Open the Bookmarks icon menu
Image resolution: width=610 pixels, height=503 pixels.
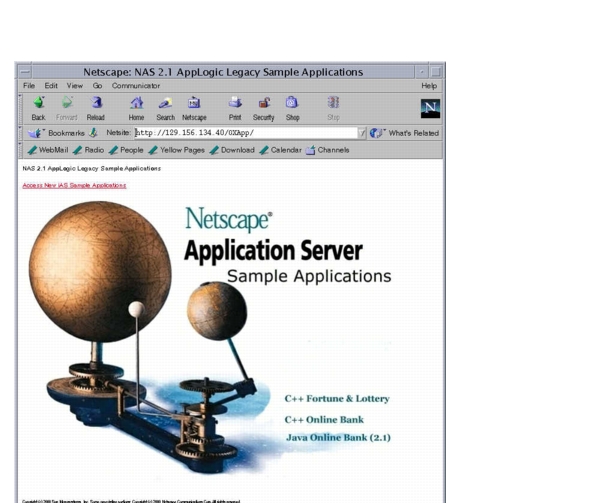click(x=34, y=133)
